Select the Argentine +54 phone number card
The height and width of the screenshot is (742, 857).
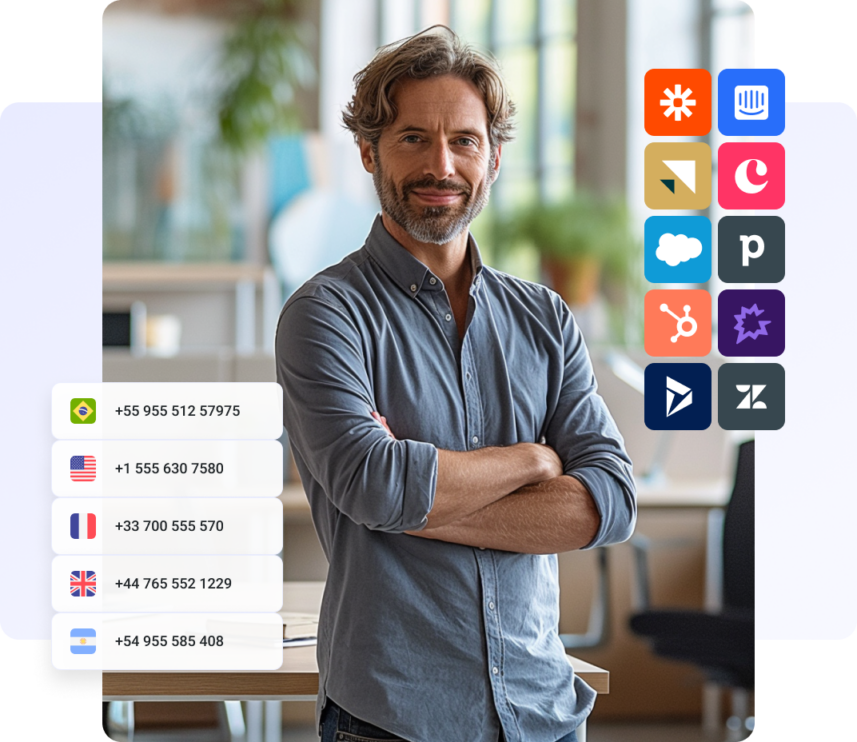click(x=170, y=640)
